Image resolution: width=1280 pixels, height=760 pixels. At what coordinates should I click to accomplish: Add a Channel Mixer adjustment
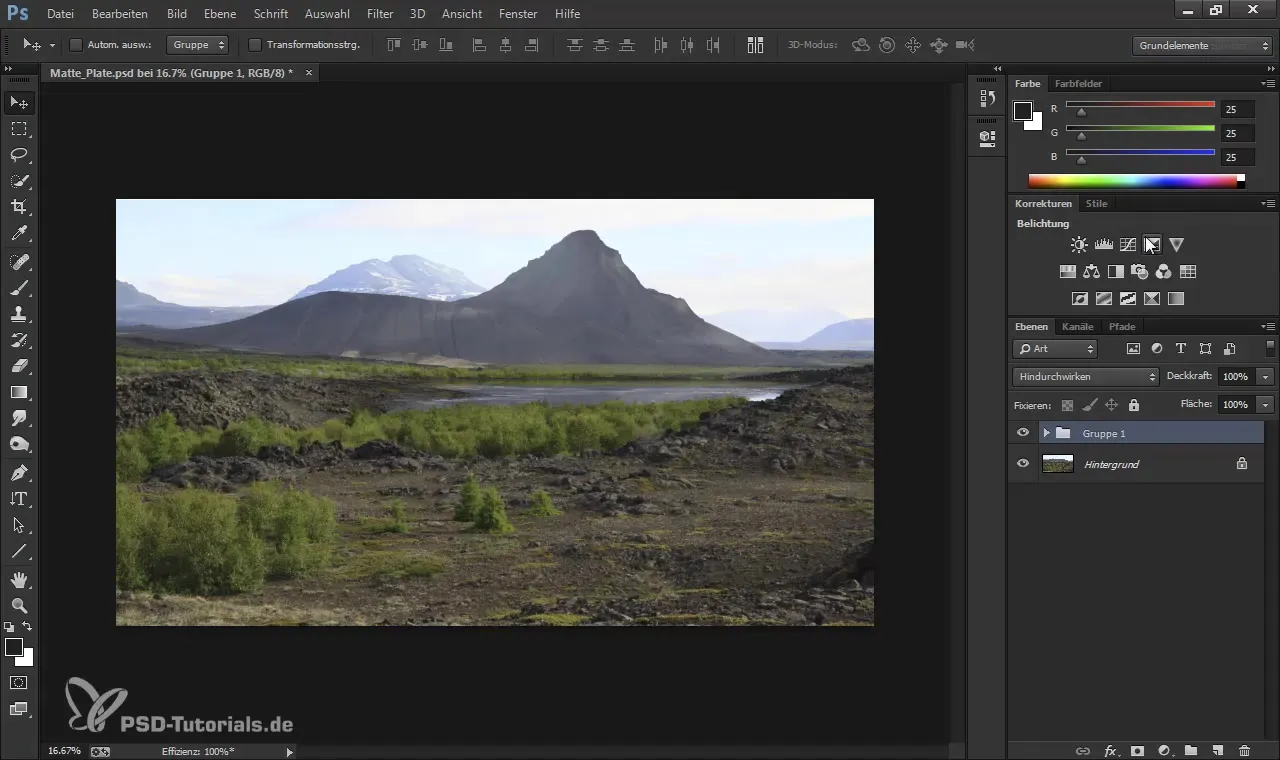(1164, 271)
